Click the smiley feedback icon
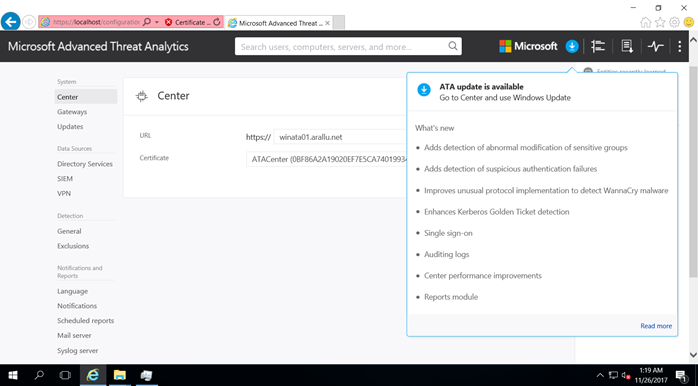The image size is (698, 386). tap(689, 22)
